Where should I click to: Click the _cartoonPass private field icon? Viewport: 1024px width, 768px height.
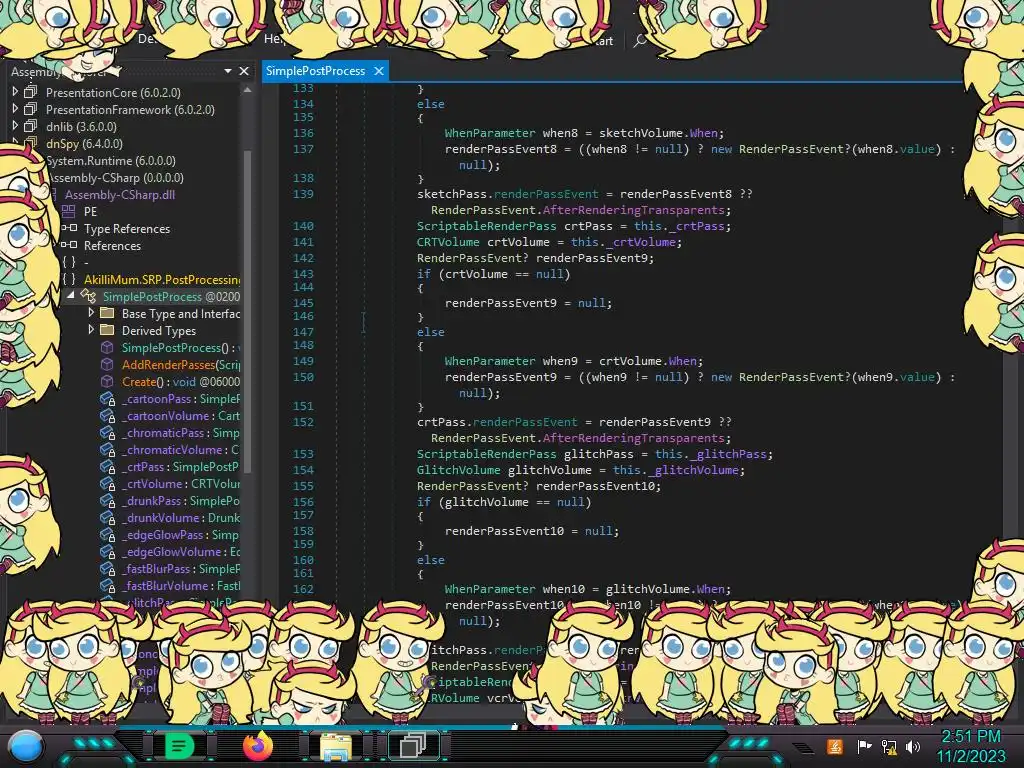coord(108,398)
